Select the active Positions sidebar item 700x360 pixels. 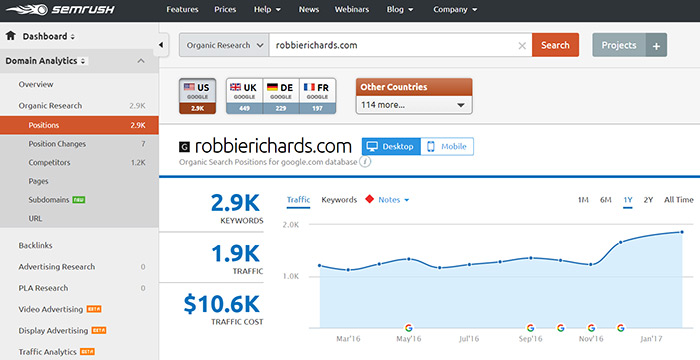pos(79,125)
